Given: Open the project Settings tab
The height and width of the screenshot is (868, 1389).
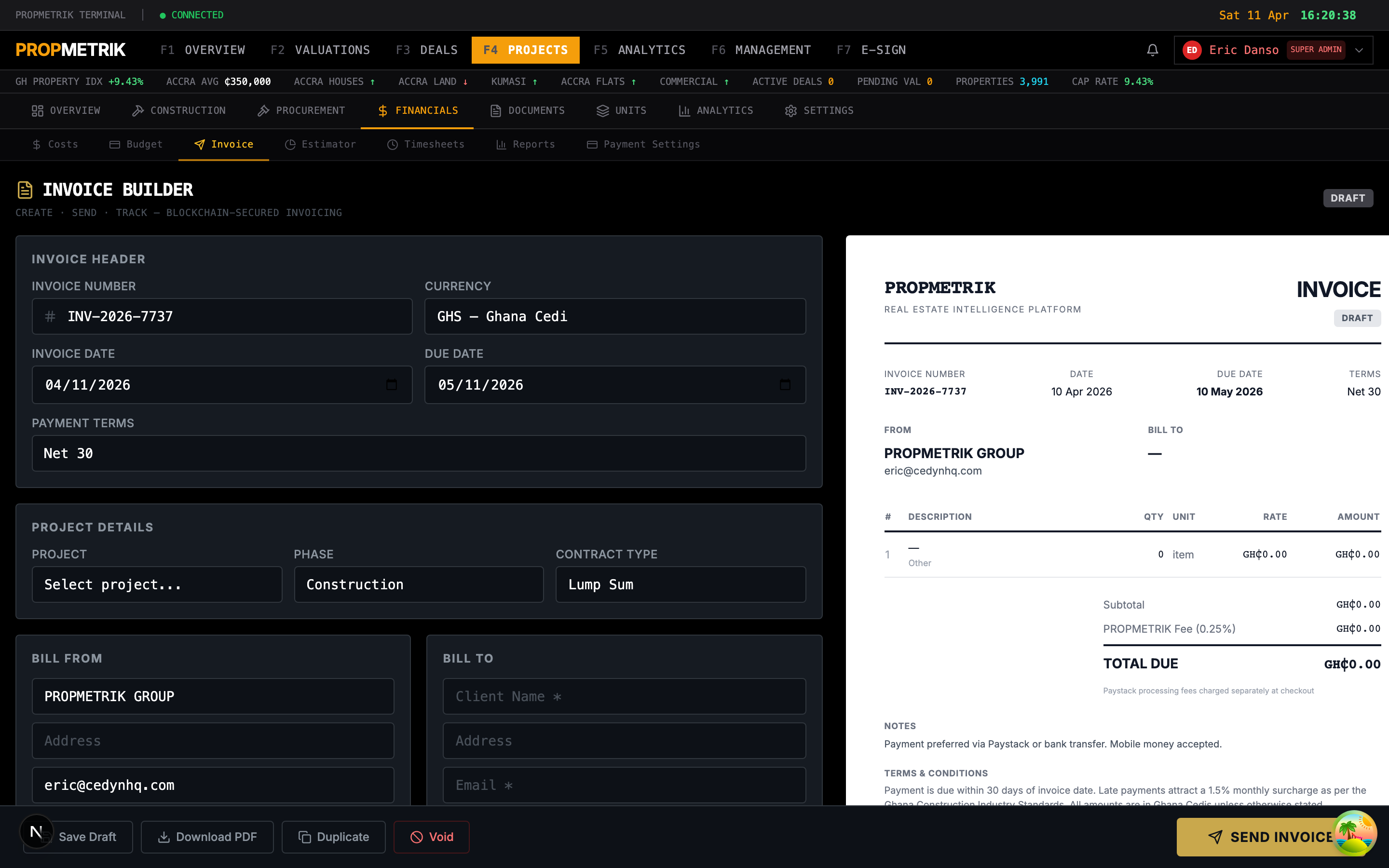Looking at the screenshot, I should pyautogui.click(x=819, y=111).
